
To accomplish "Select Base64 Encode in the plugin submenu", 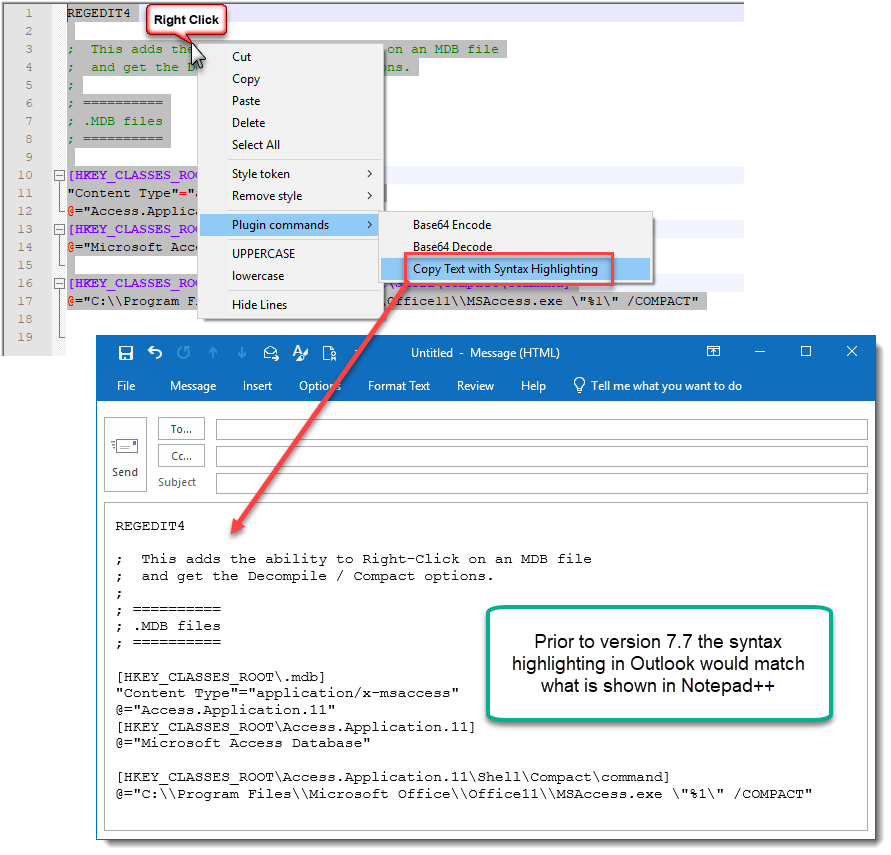I will 515,225.
